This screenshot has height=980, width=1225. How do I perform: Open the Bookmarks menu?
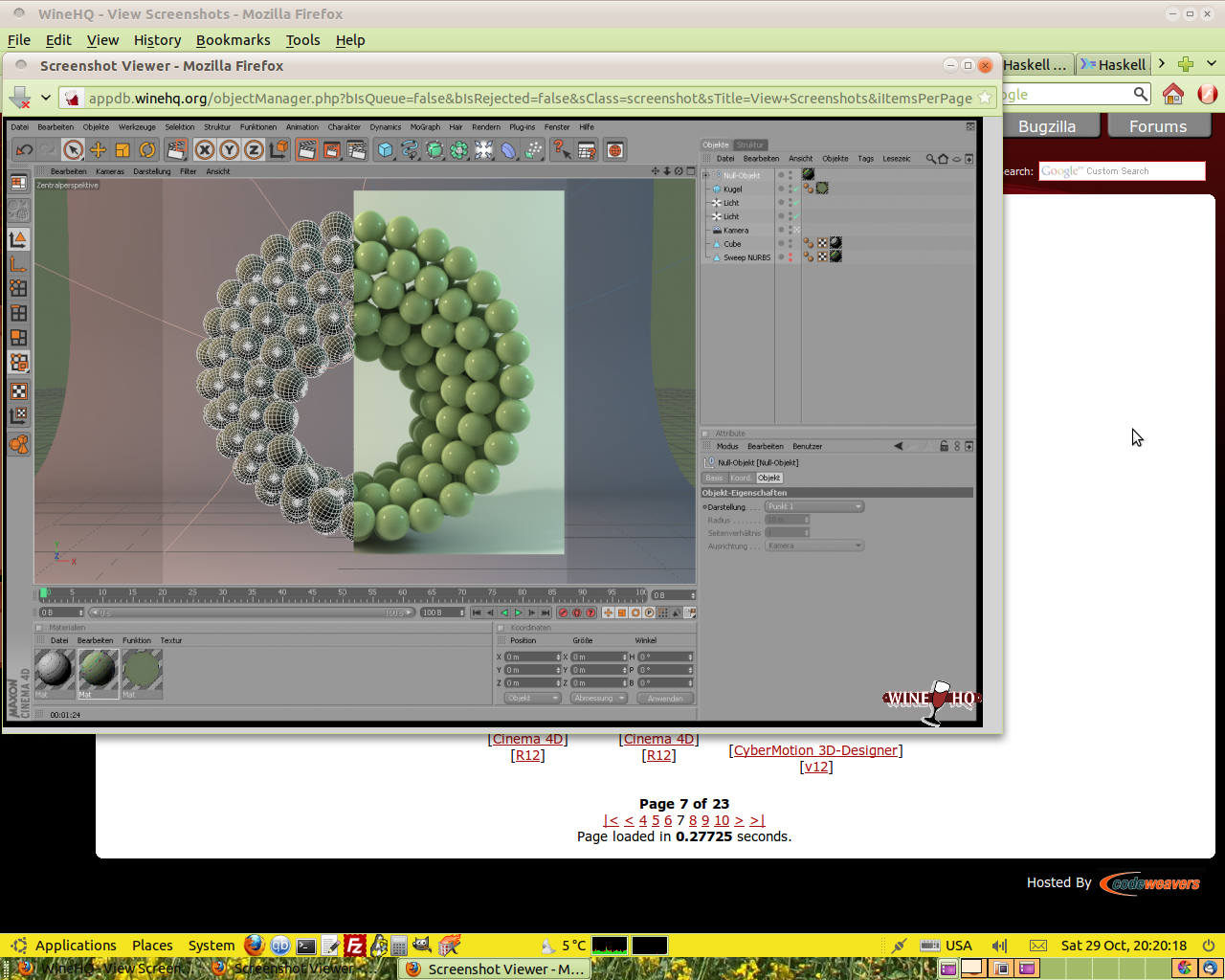(233, 40)
